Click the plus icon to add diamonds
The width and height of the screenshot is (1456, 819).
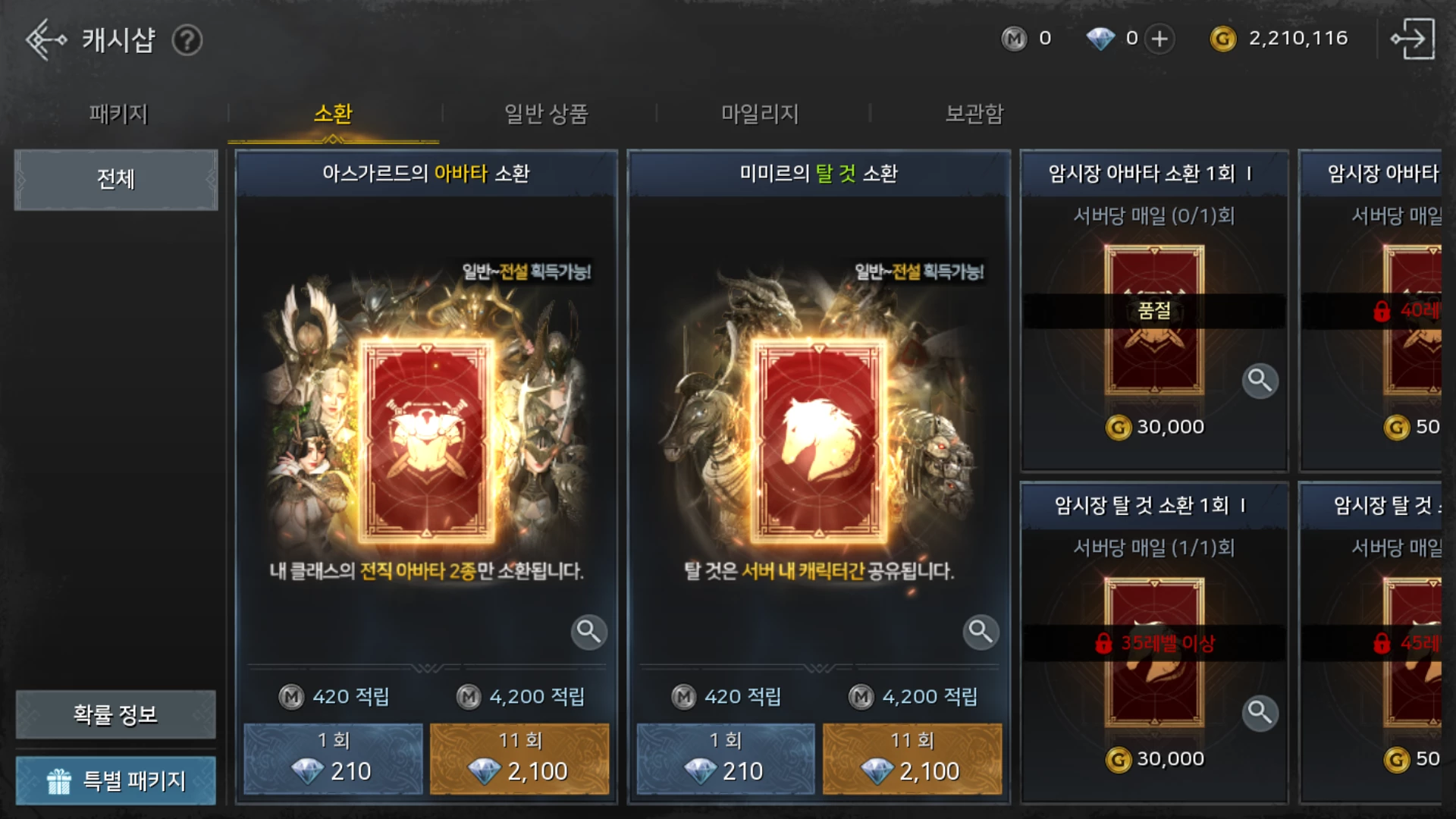point(1159,39)
